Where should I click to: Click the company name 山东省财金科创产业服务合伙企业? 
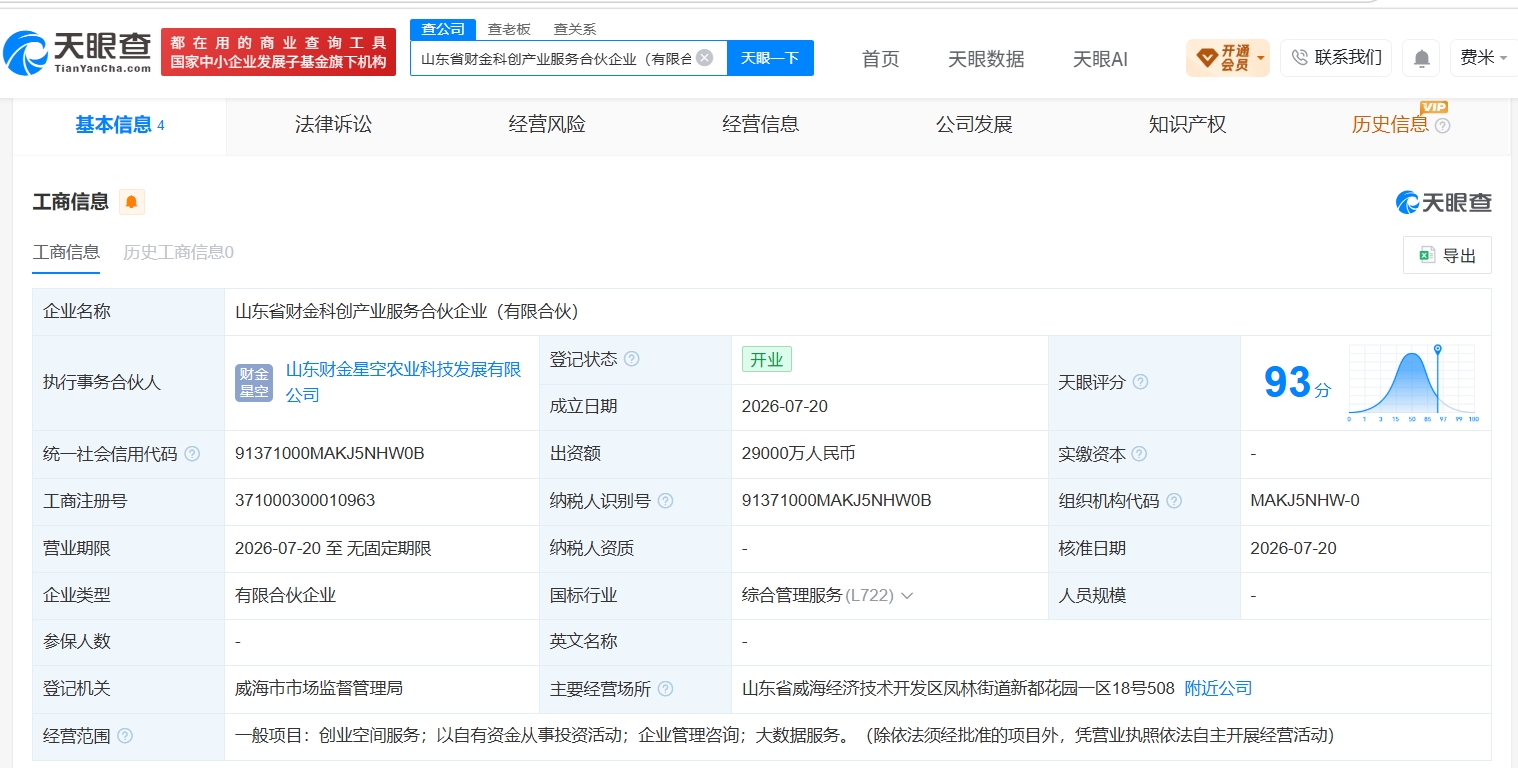[x=407, y=312]
